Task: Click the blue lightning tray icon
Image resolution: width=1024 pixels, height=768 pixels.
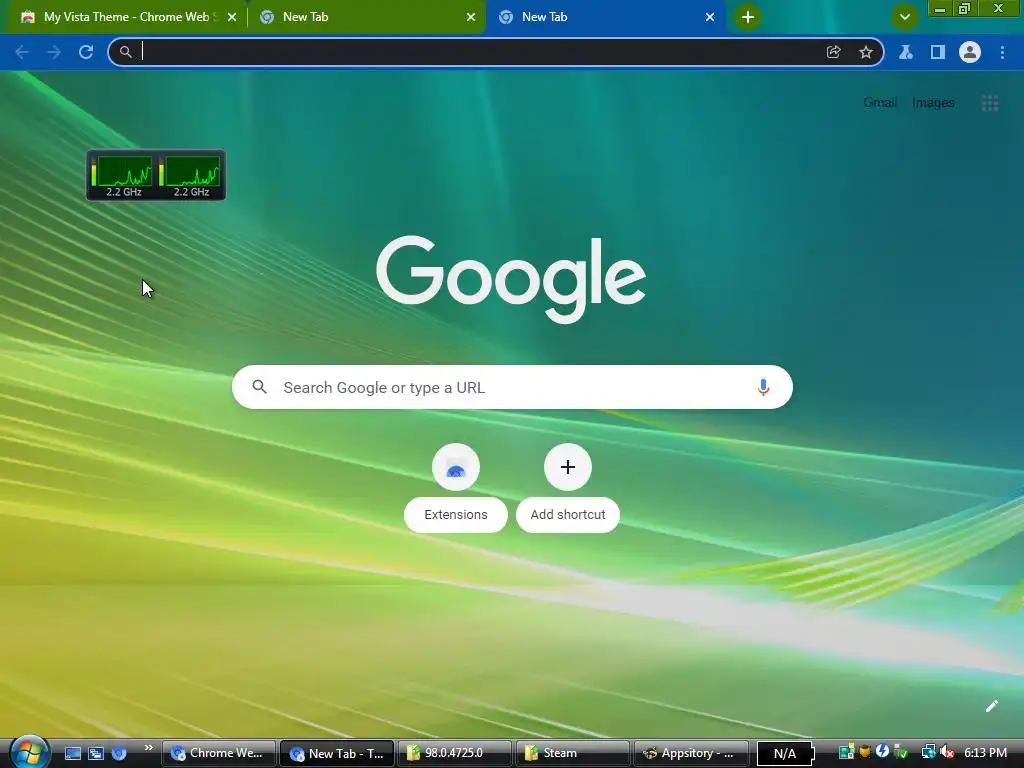Action: (x=882, y=752)
